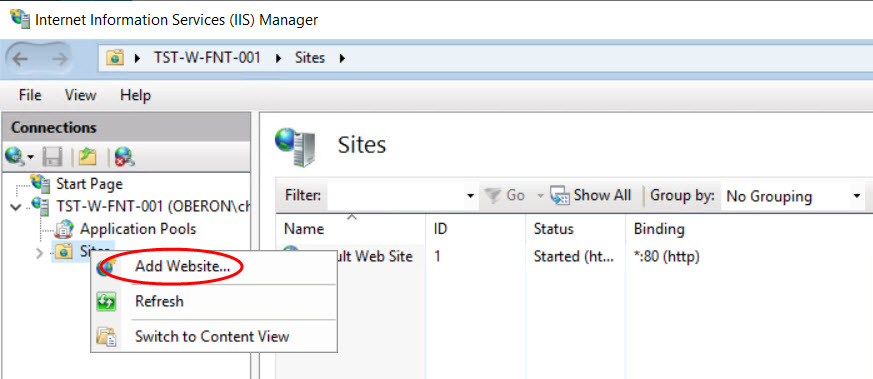
Task: Select the TST-W-FNT-001 server node
Action: coord(153,206)
